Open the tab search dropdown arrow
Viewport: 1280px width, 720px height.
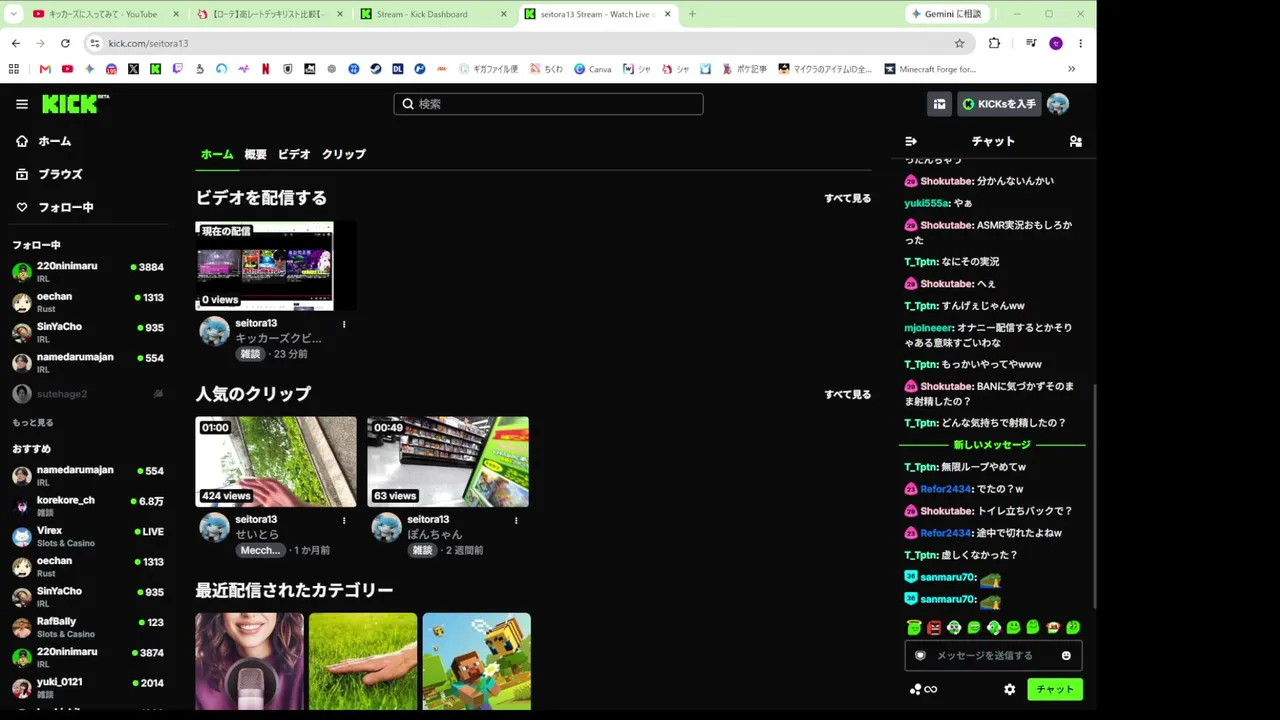(14, 14)
